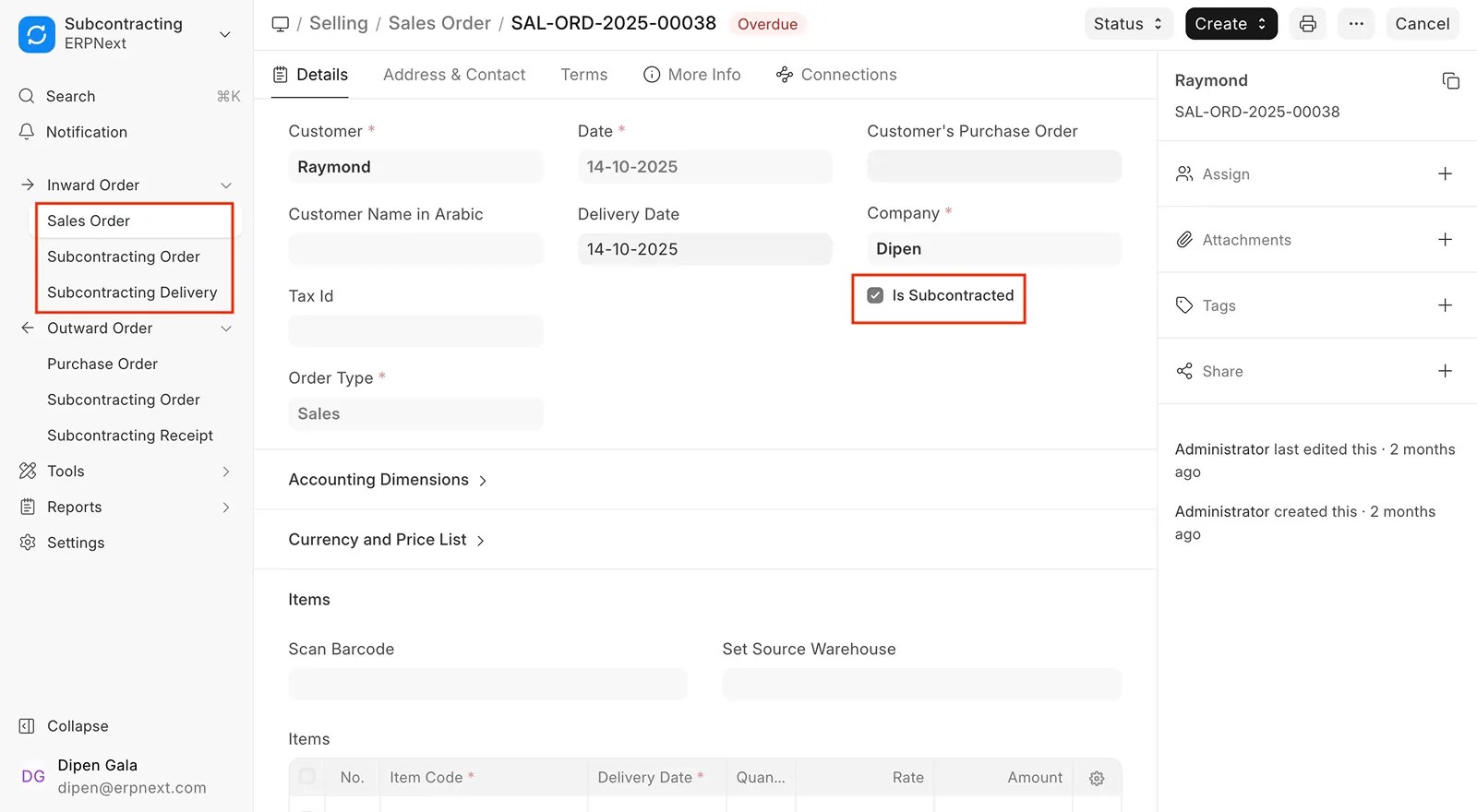Click the Date field 14-10-2025

pyautogui.click(x=704, y=167)
